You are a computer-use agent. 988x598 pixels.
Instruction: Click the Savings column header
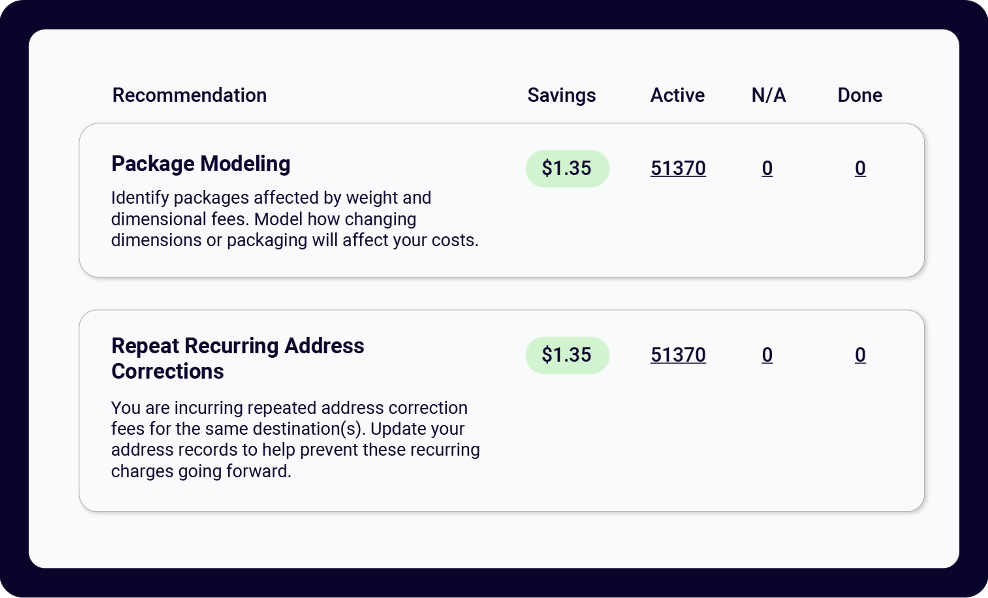(561, 96)
